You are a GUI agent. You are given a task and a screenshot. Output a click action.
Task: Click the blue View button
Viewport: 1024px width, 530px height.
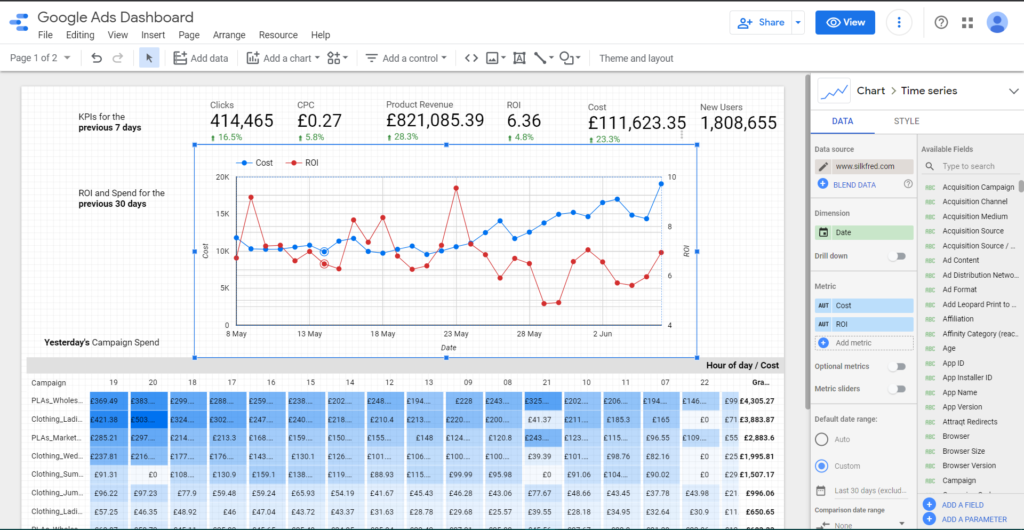(845, 22)
